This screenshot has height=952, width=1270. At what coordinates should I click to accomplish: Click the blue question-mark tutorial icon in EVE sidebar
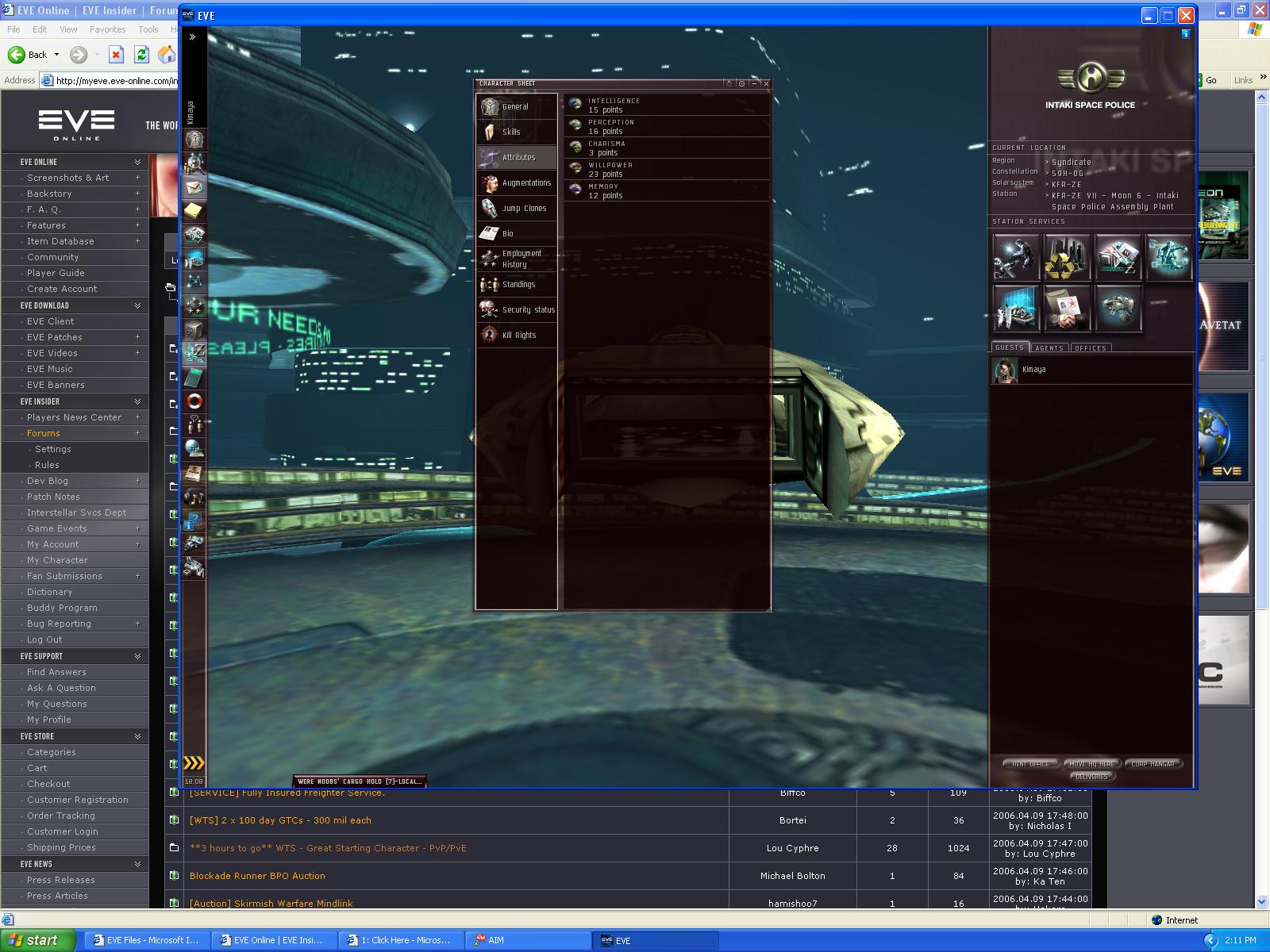(x=194, y=520)
